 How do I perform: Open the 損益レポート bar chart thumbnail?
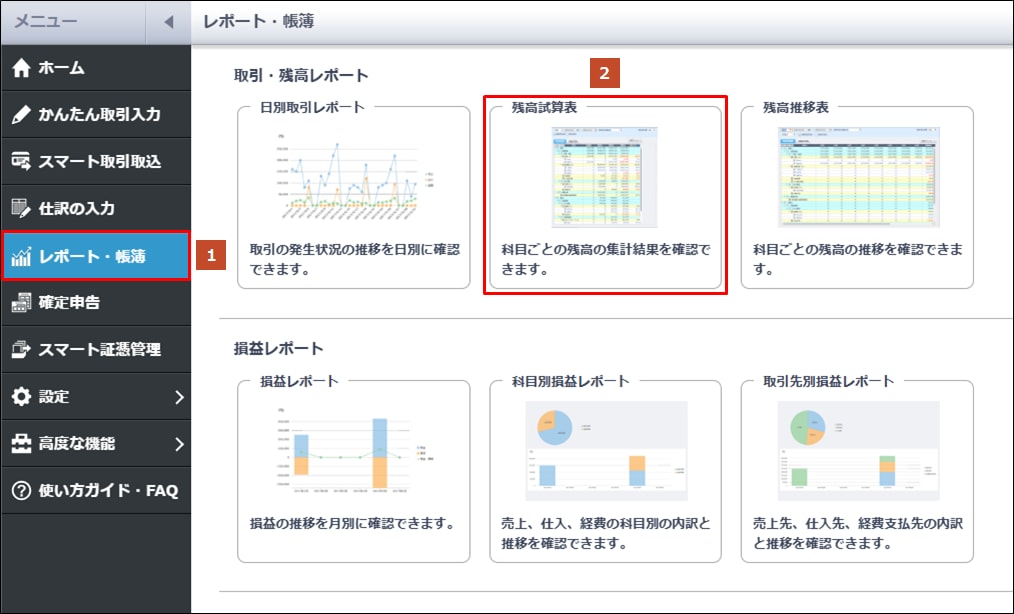[354, 451]
